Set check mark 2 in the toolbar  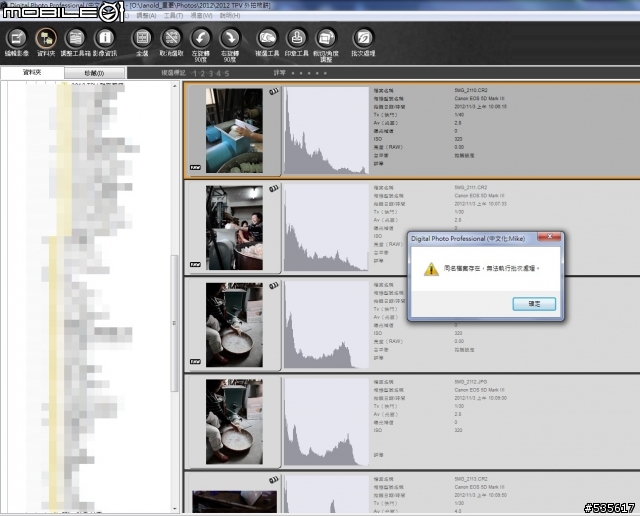(x=202, y=73)
